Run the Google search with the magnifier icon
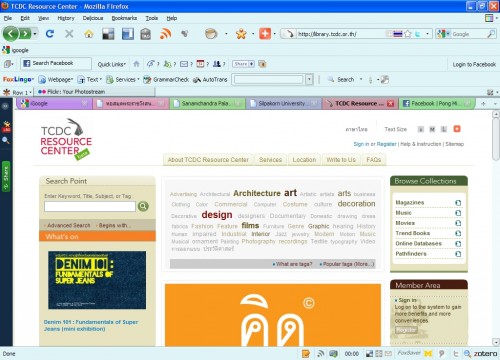This screenshot has height=360, width=500. tap(491, 34)
